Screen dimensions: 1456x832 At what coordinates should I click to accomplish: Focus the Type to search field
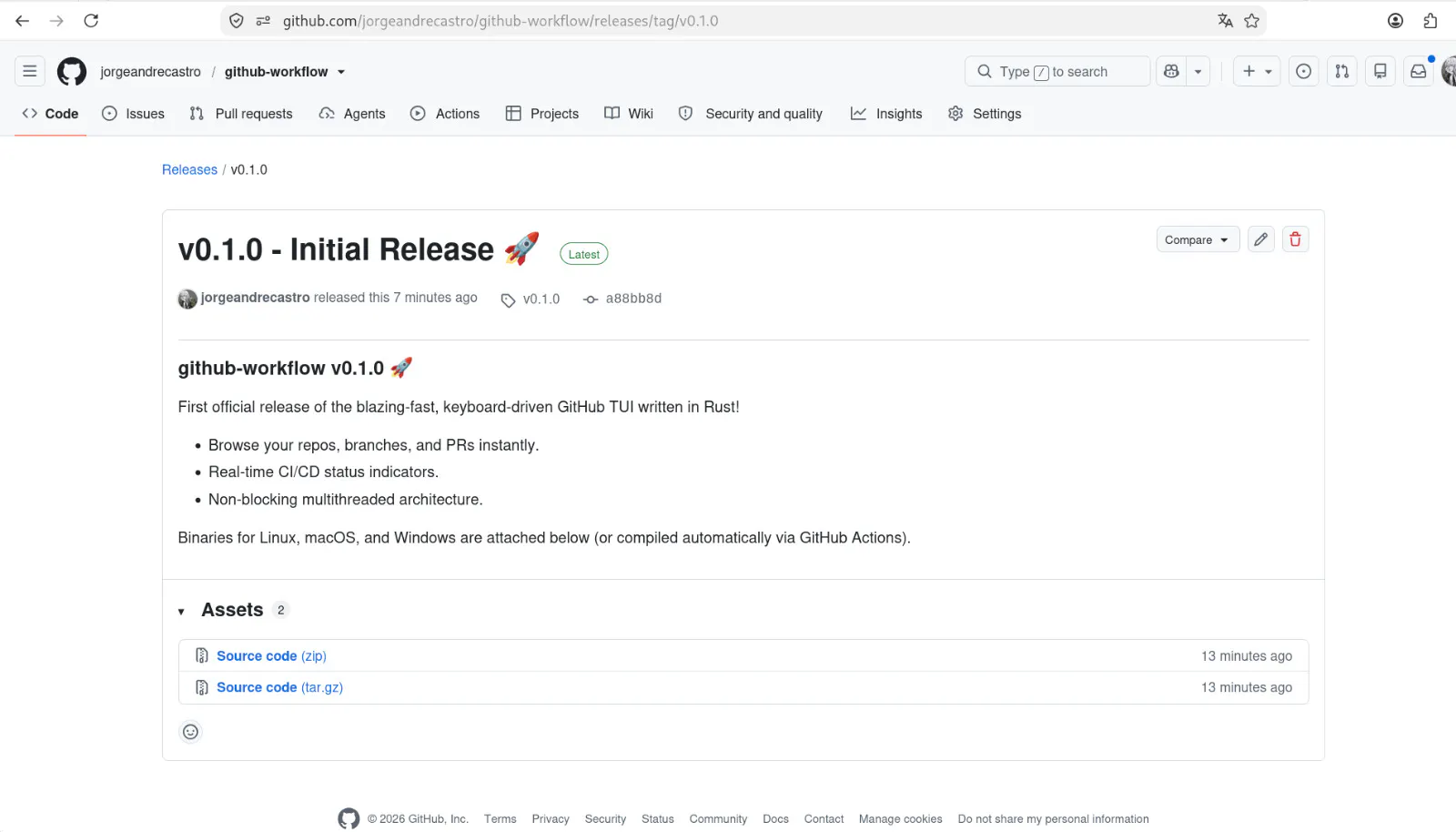pyautogui.click(x=1057, y=71)
